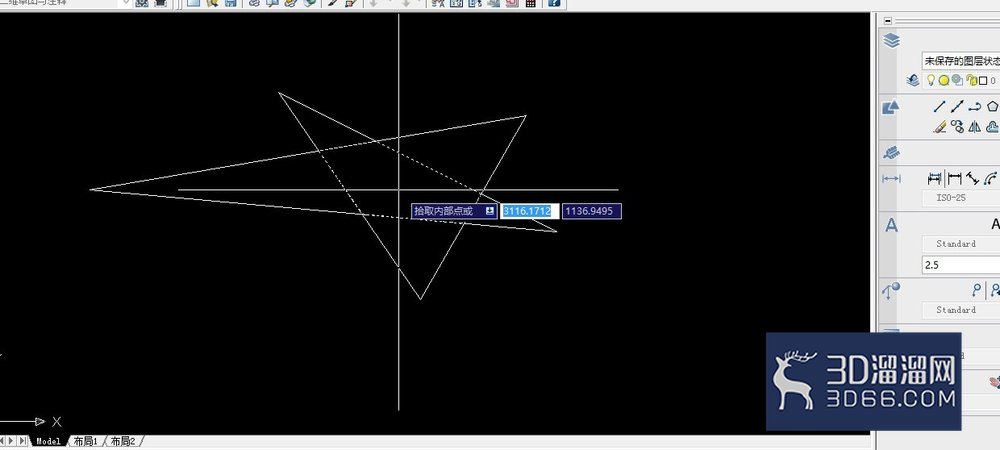This screenshot has width=1000, height=450.
Task: Select the Polygon tool
Action: (x=992, y=106)
